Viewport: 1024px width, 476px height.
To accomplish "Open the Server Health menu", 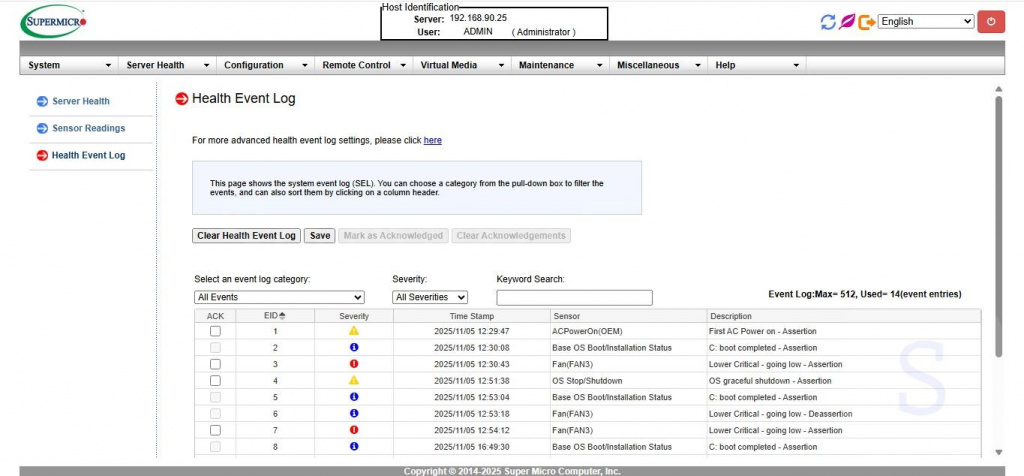I will point(166,65).
